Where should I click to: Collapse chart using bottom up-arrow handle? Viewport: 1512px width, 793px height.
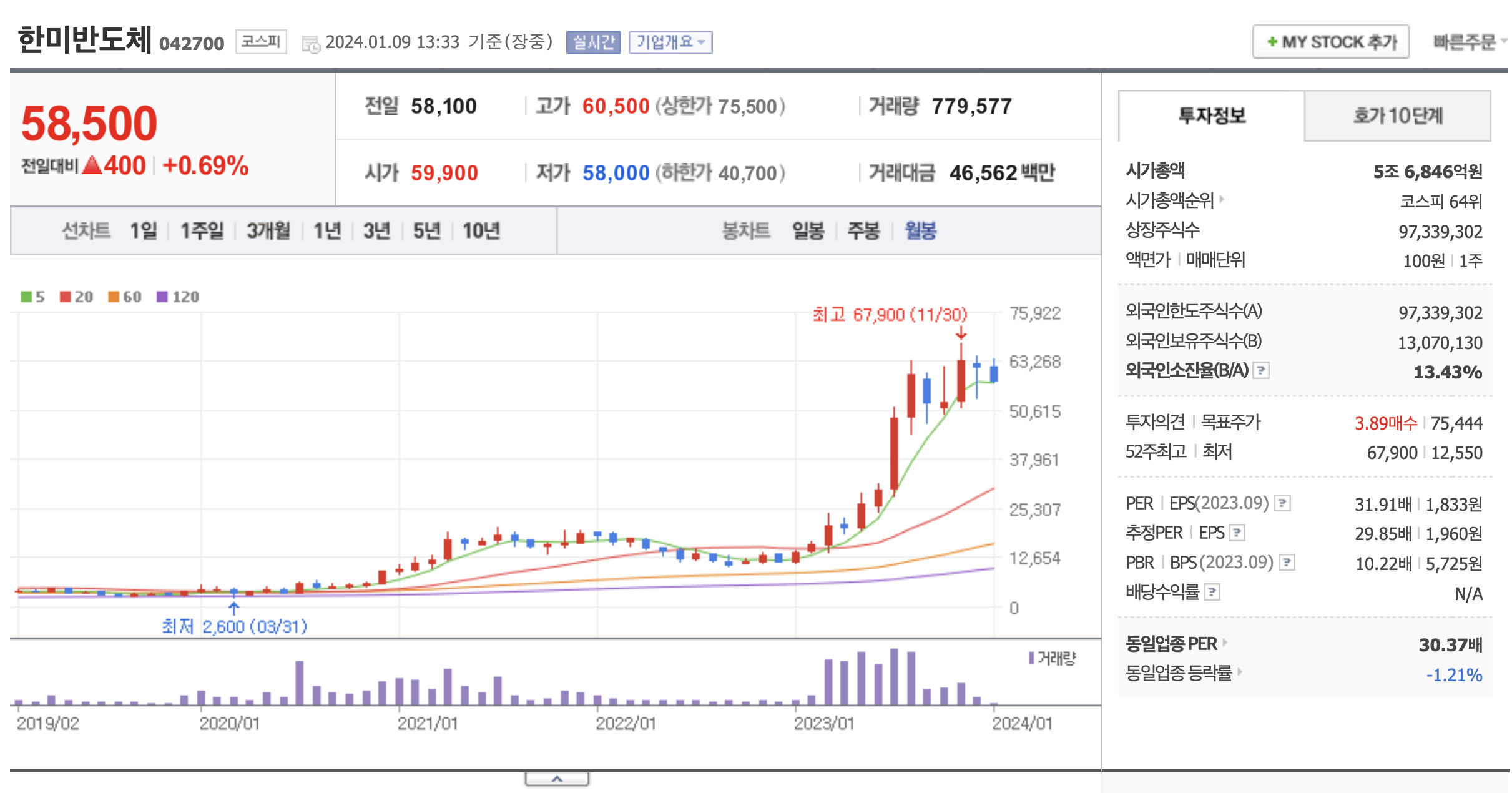(x=557, y=779)
